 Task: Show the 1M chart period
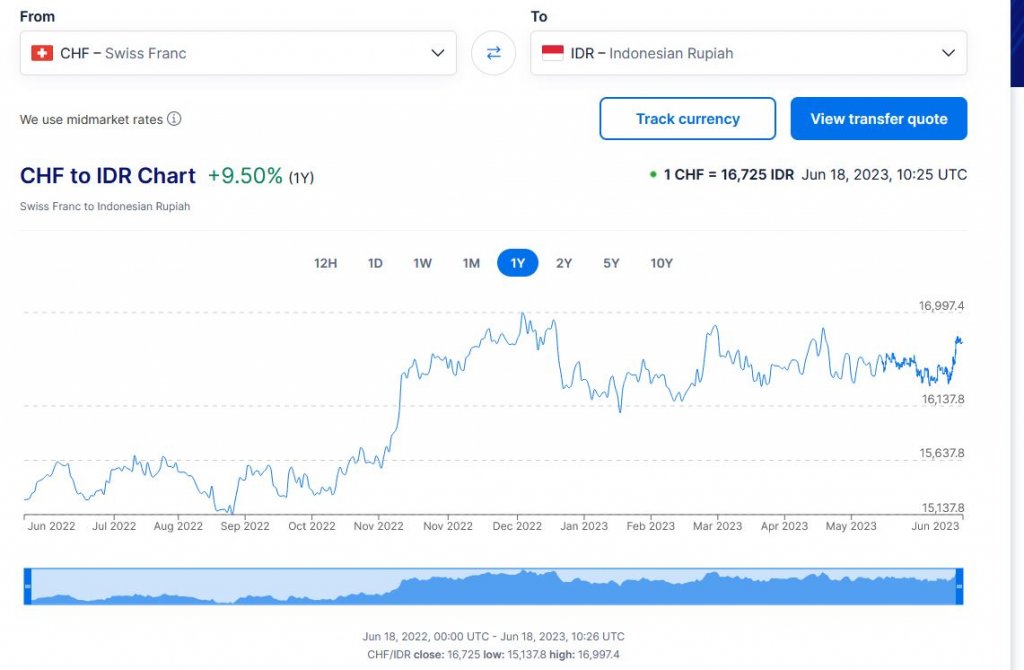[x=471, y=263]
